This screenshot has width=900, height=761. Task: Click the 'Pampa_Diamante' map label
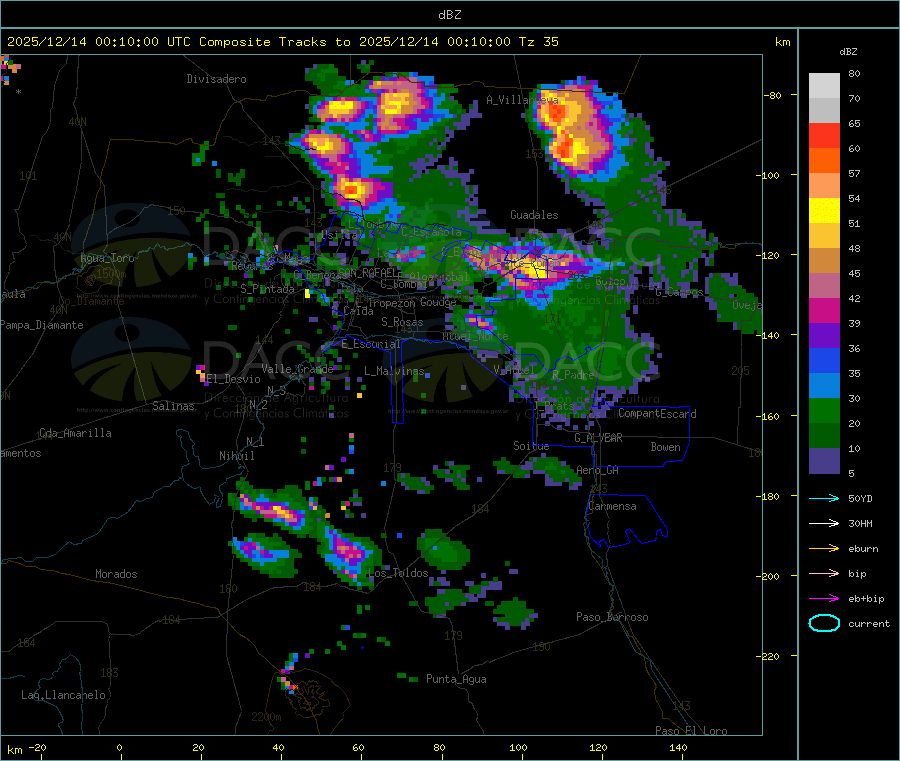click(x=42, y=325)
